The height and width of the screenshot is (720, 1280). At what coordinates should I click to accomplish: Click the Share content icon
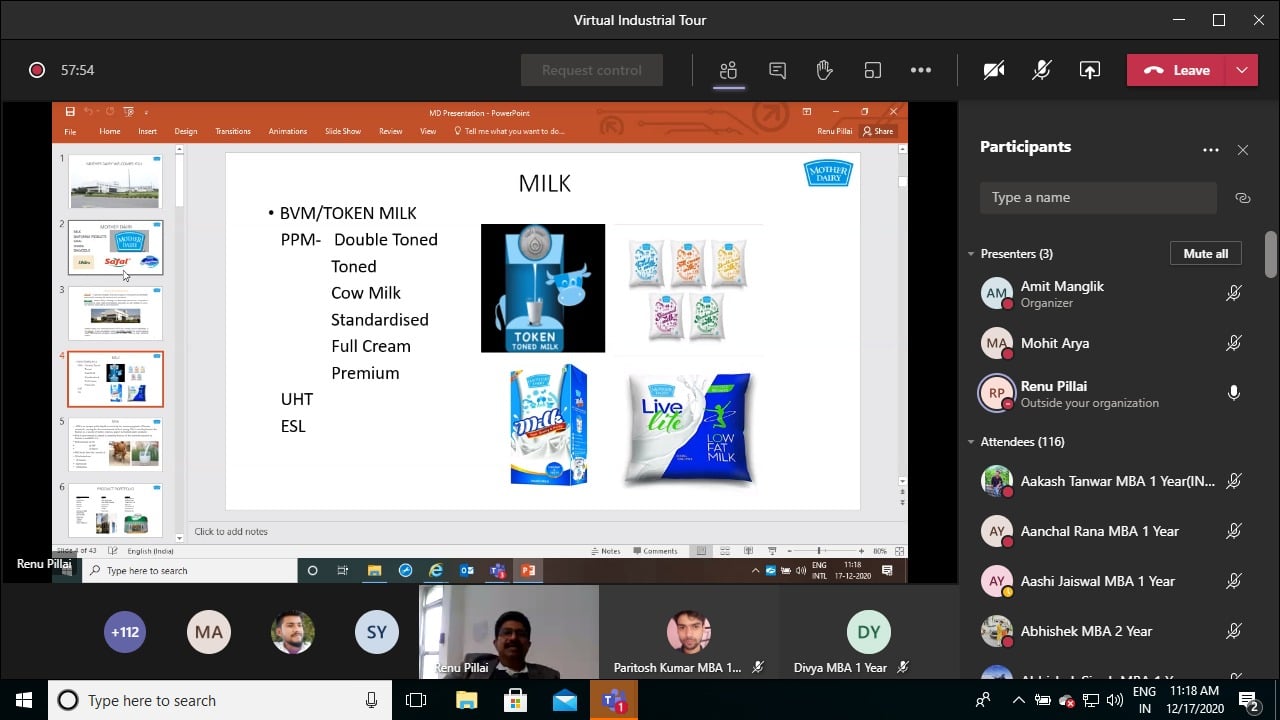1090,70
